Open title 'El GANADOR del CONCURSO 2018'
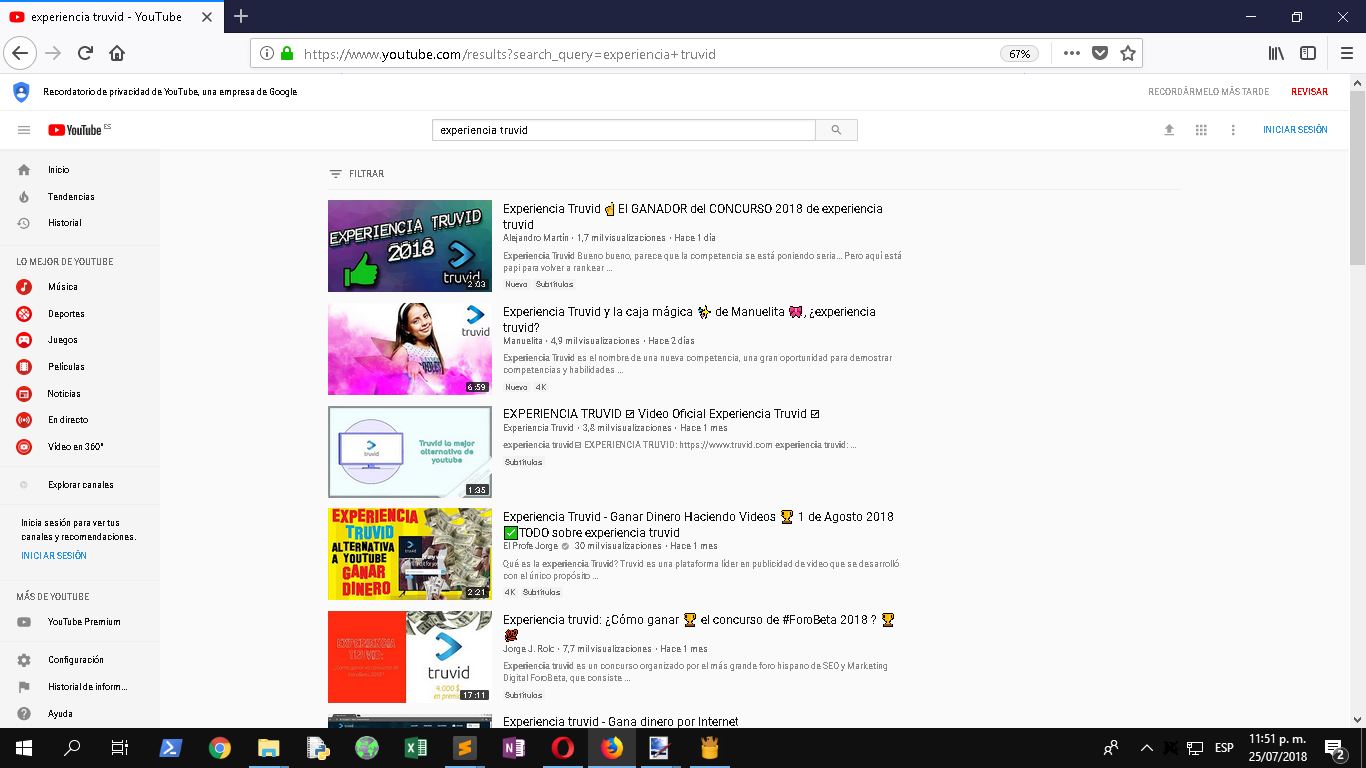The height and width of the screenshot is (768, 1366). (693, 217)
